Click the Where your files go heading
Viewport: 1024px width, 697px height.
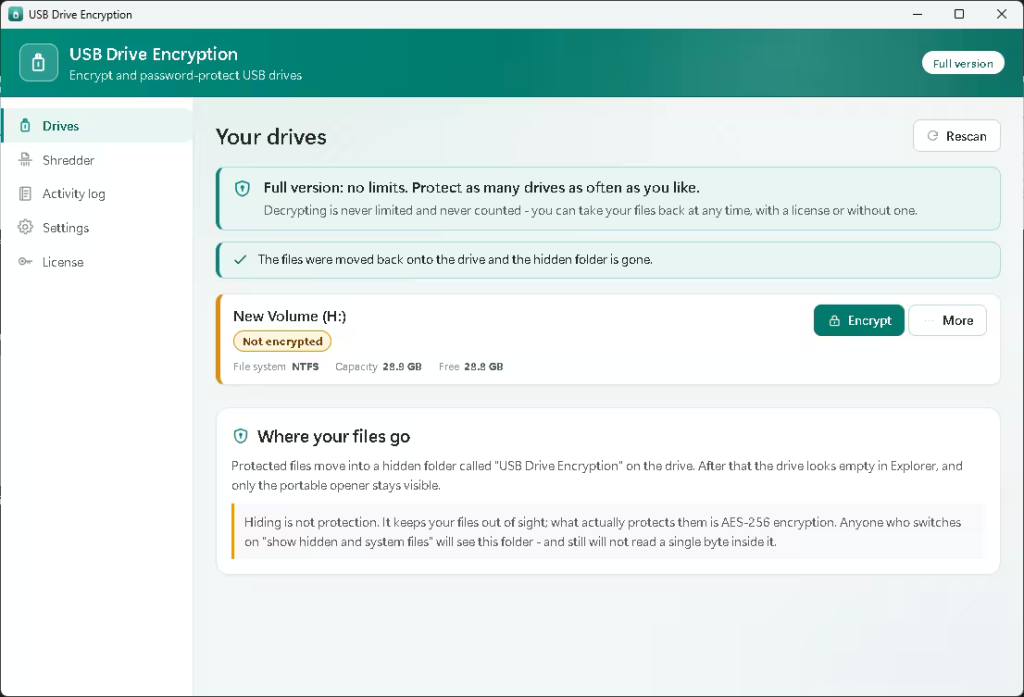(x=334, y=436)
